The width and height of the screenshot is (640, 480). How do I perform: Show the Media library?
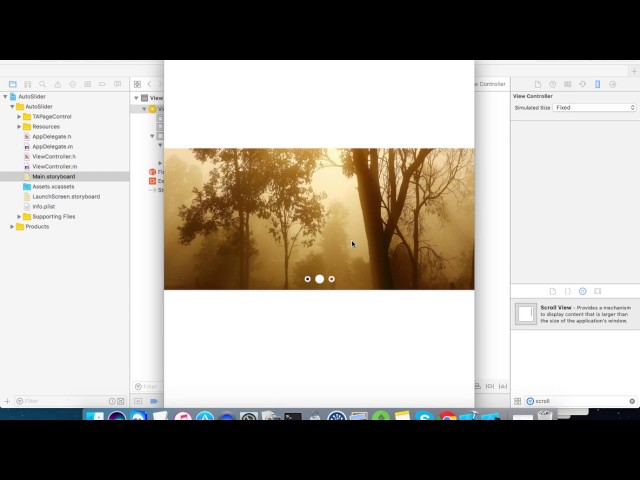[x=598, y=291]
